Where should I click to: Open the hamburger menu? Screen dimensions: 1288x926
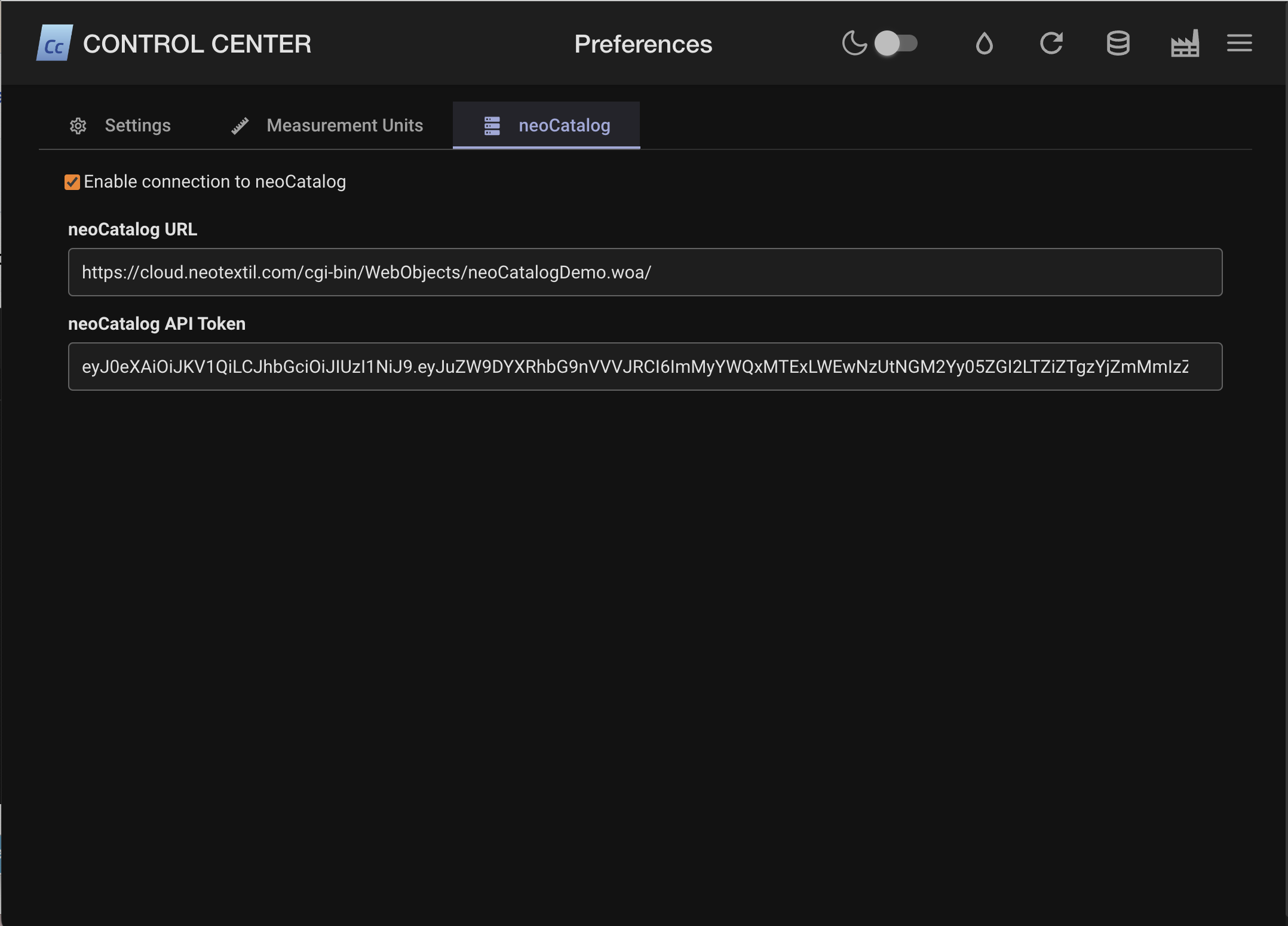click(1239, 43)
